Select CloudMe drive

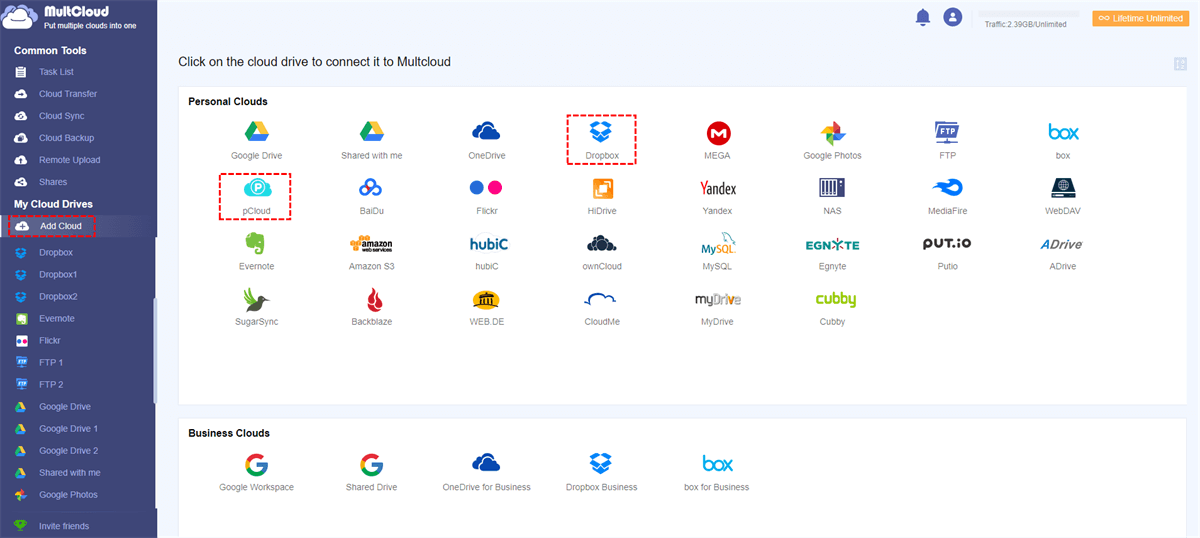tap(601, 307)
